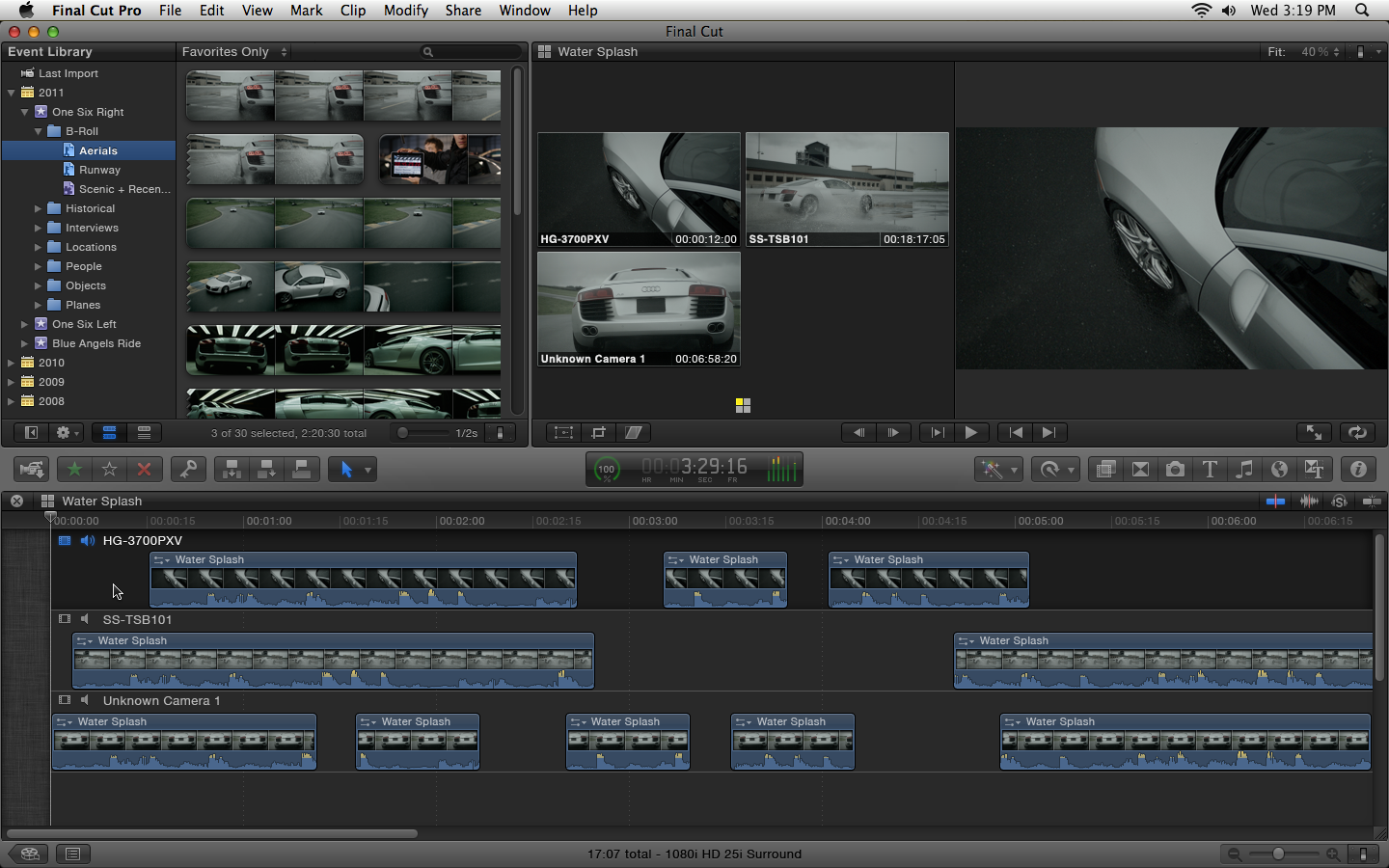Connect selected clip to primary storyline
The width and height of the screenshot is (1389, 868).
pyautogui.click(x=232, y=470)
